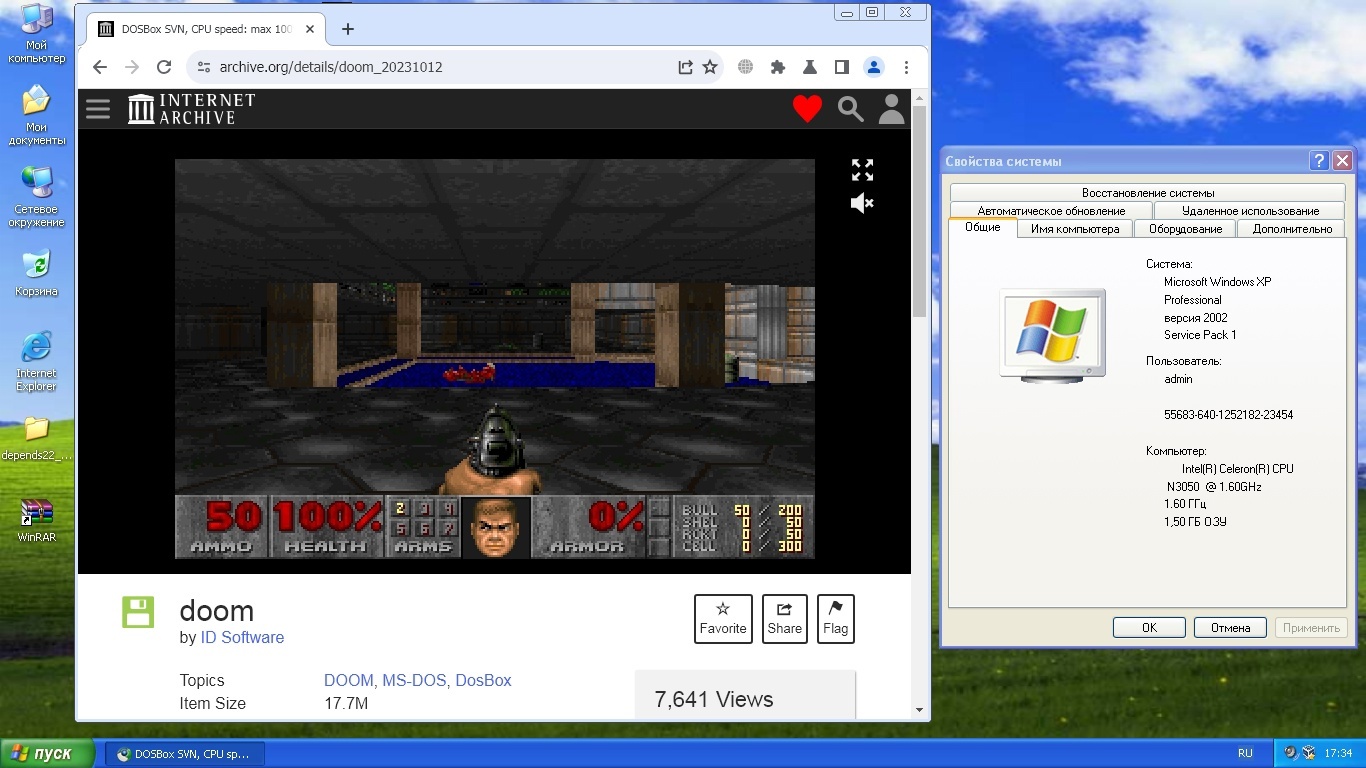
Task: Go forward in Chrome
Action: [x=132, y=67]
